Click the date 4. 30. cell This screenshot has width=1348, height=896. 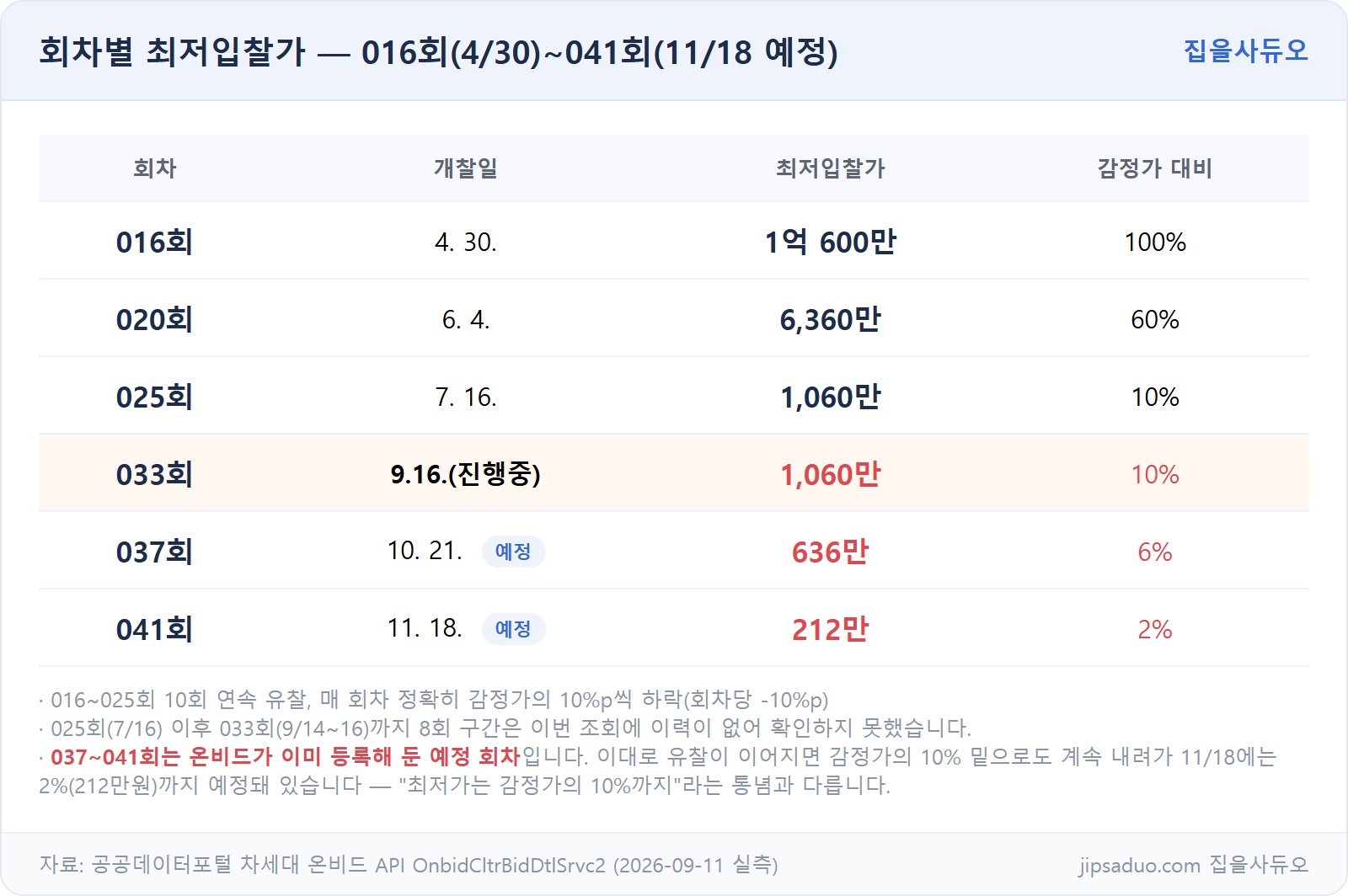click(x=466, y=243)
